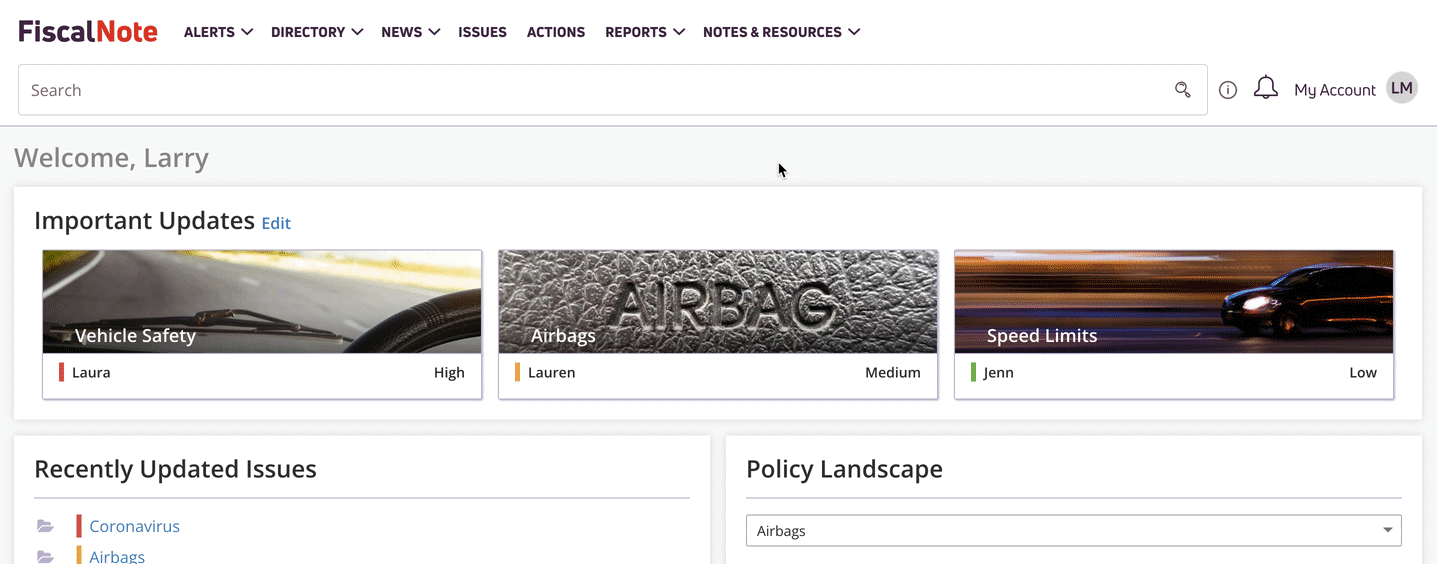The image size is (1437, 564).
Task: Click the Medium priority label
Action: click(x=893, y=373)
